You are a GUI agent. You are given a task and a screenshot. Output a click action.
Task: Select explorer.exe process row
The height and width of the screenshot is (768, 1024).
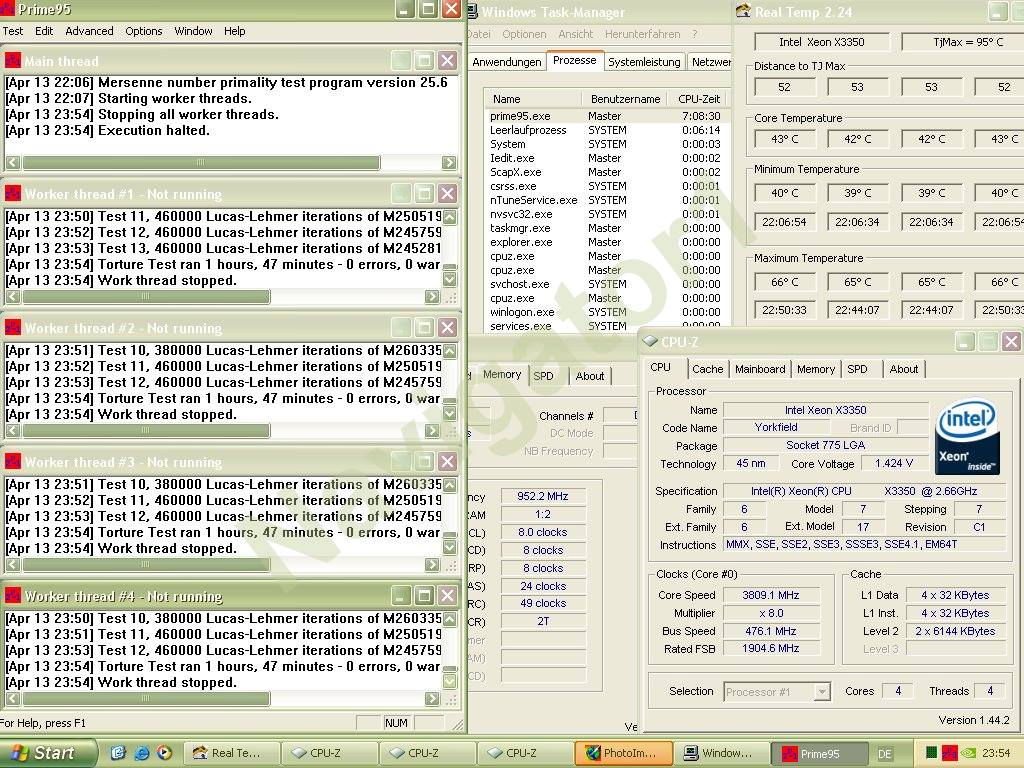605,242
